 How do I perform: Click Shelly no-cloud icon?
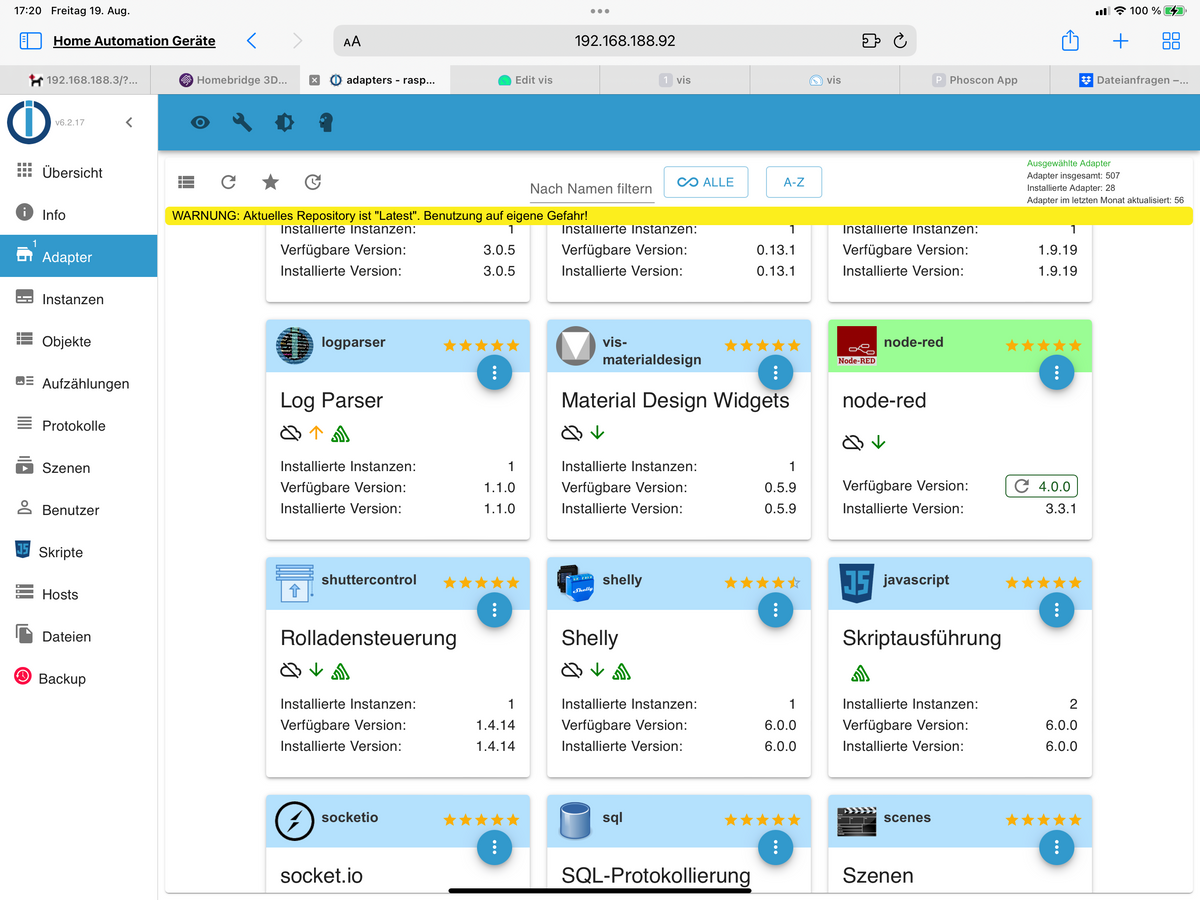[x=571, y=670]
